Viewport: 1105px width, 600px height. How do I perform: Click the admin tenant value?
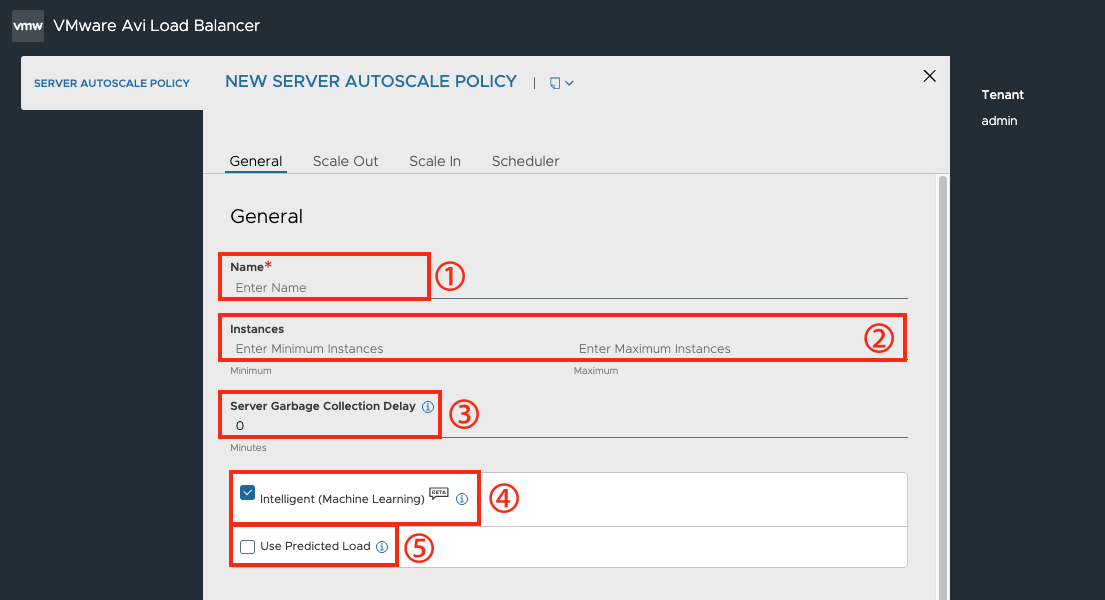click(999, 121)
